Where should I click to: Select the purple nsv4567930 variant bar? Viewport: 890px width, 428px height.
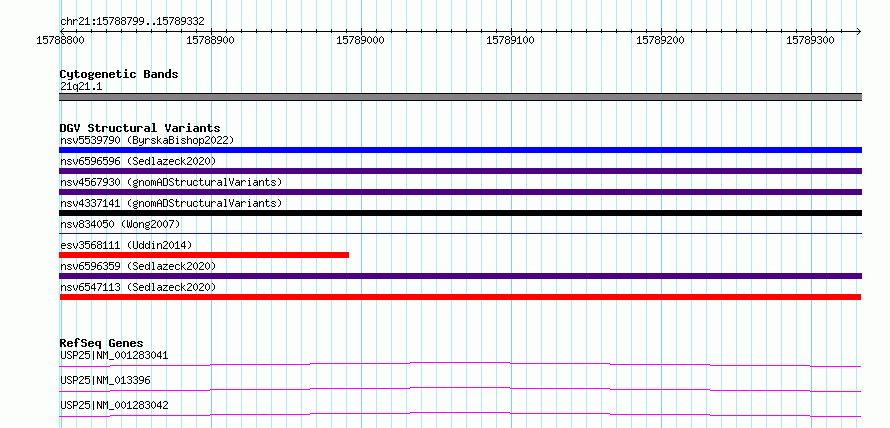tap(460, 192)
